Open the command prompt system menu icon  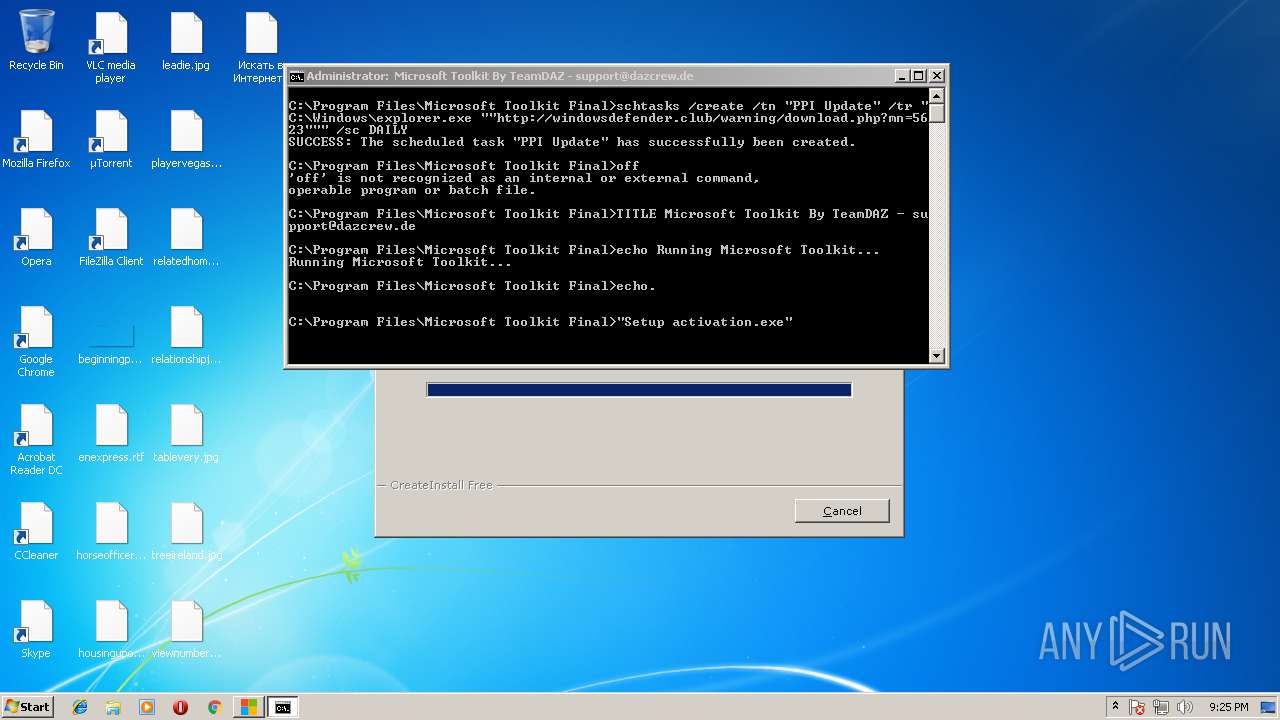296,76
